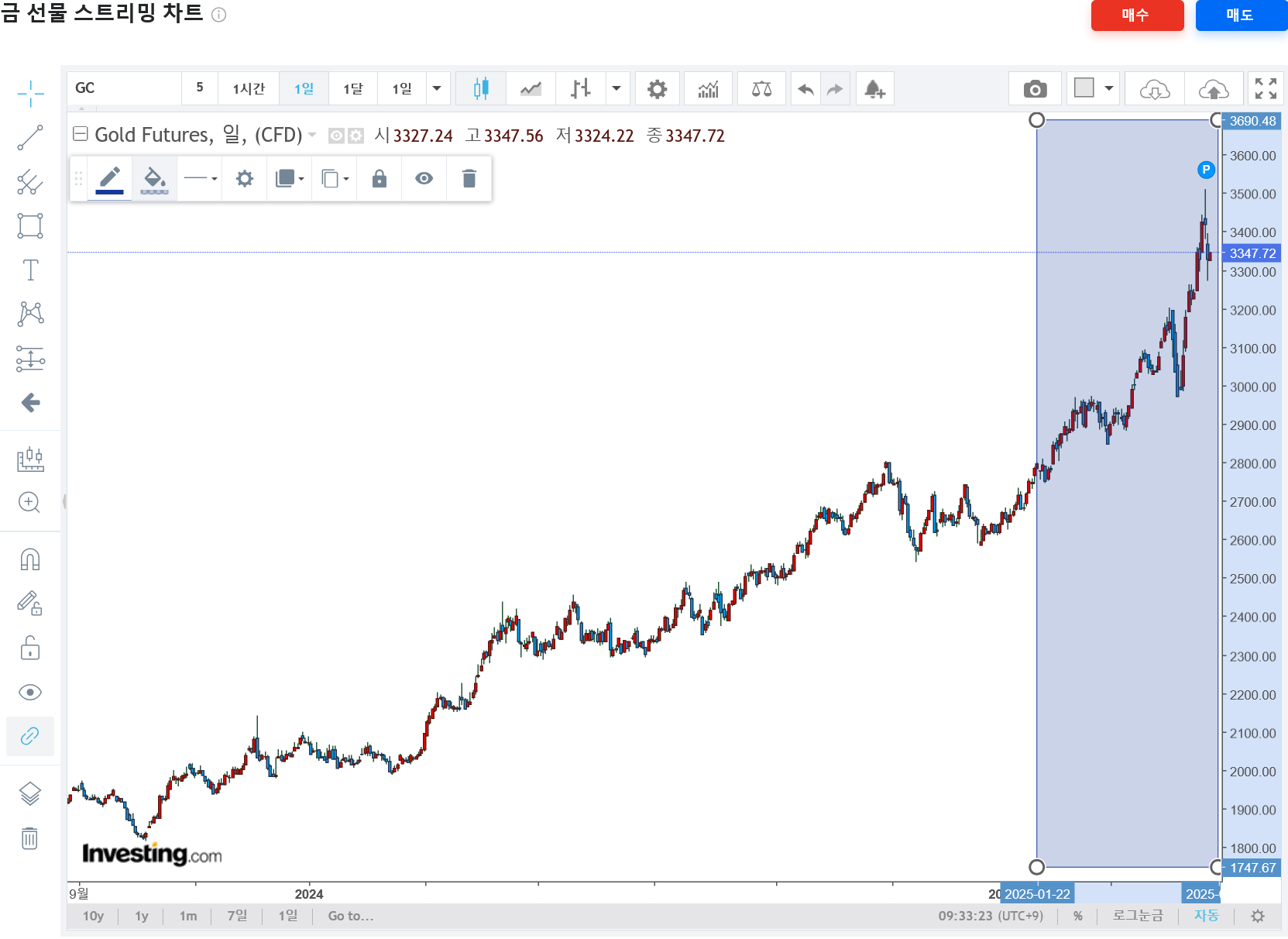Open the compare symbols scale icon

click(x=761, y=89)
